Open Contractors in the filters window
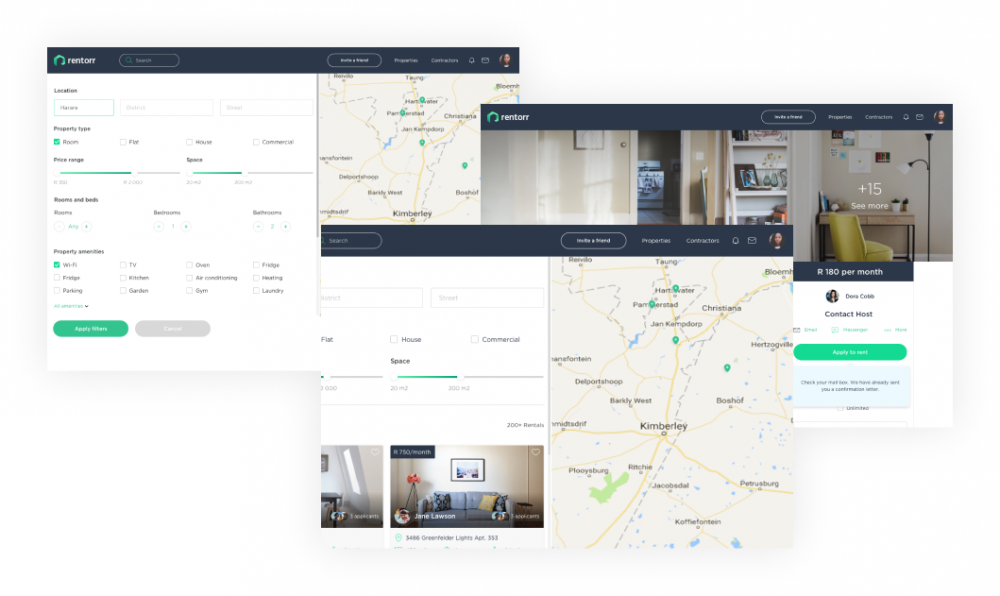Image resolution: width=1000 pixels, height=596 pixels. (x=445, y=61)
